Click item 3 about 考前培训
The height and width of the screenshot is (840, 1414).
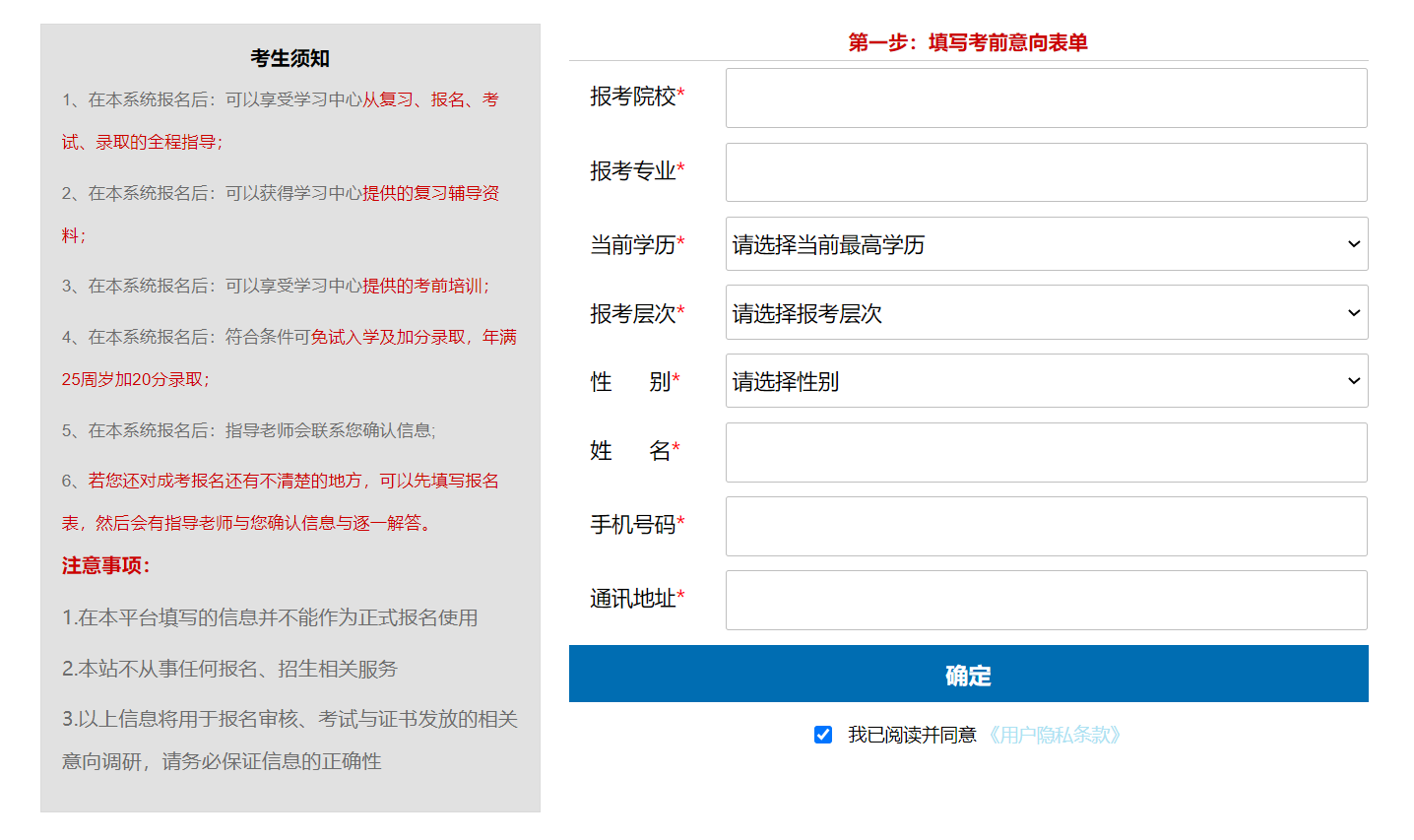(276, 286)
